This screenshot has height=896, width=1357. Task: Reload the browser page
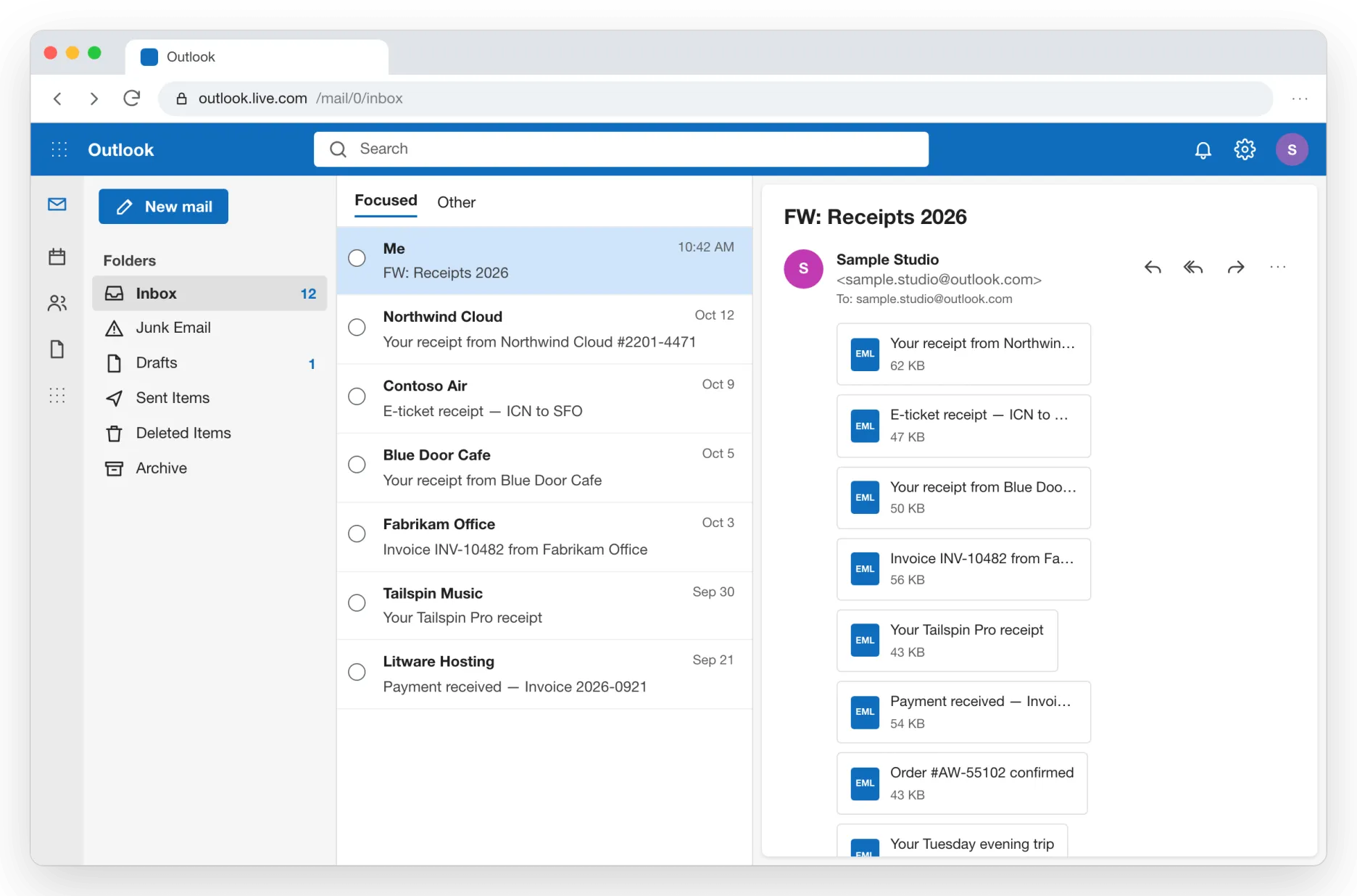[x=131, y=98]
